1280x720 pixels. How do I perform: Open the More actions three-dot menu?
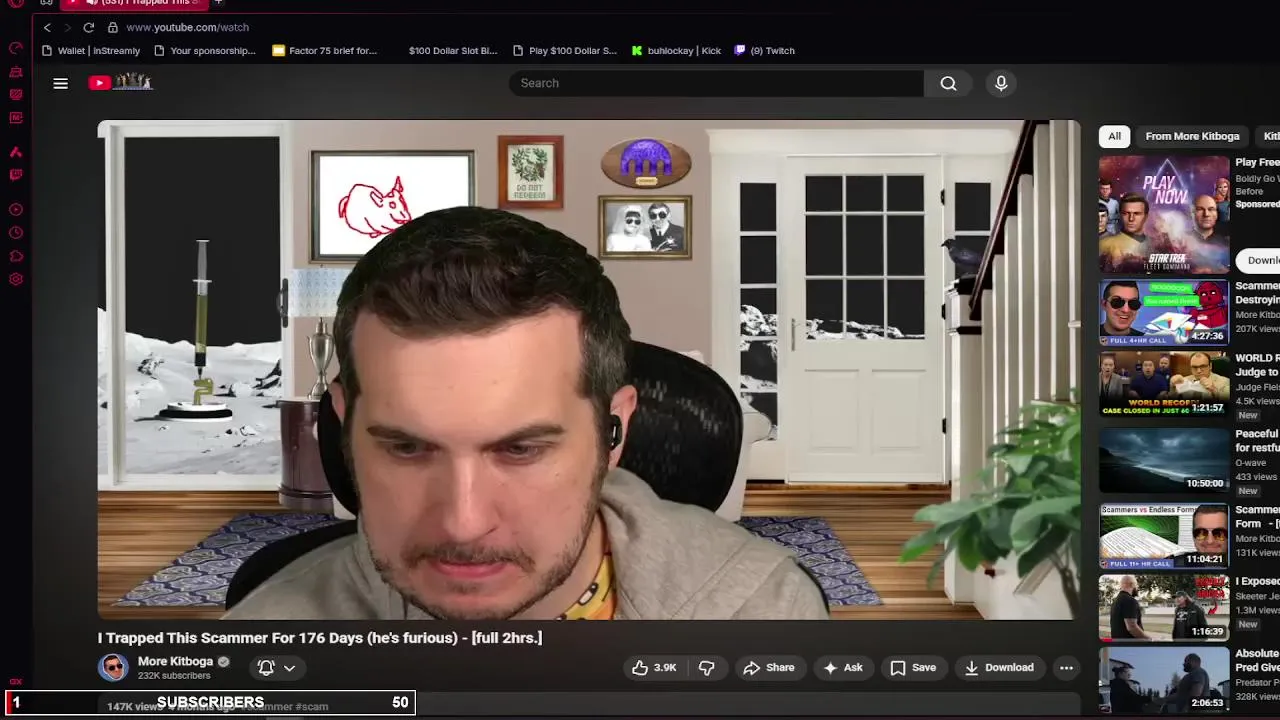pos(1066,667)
